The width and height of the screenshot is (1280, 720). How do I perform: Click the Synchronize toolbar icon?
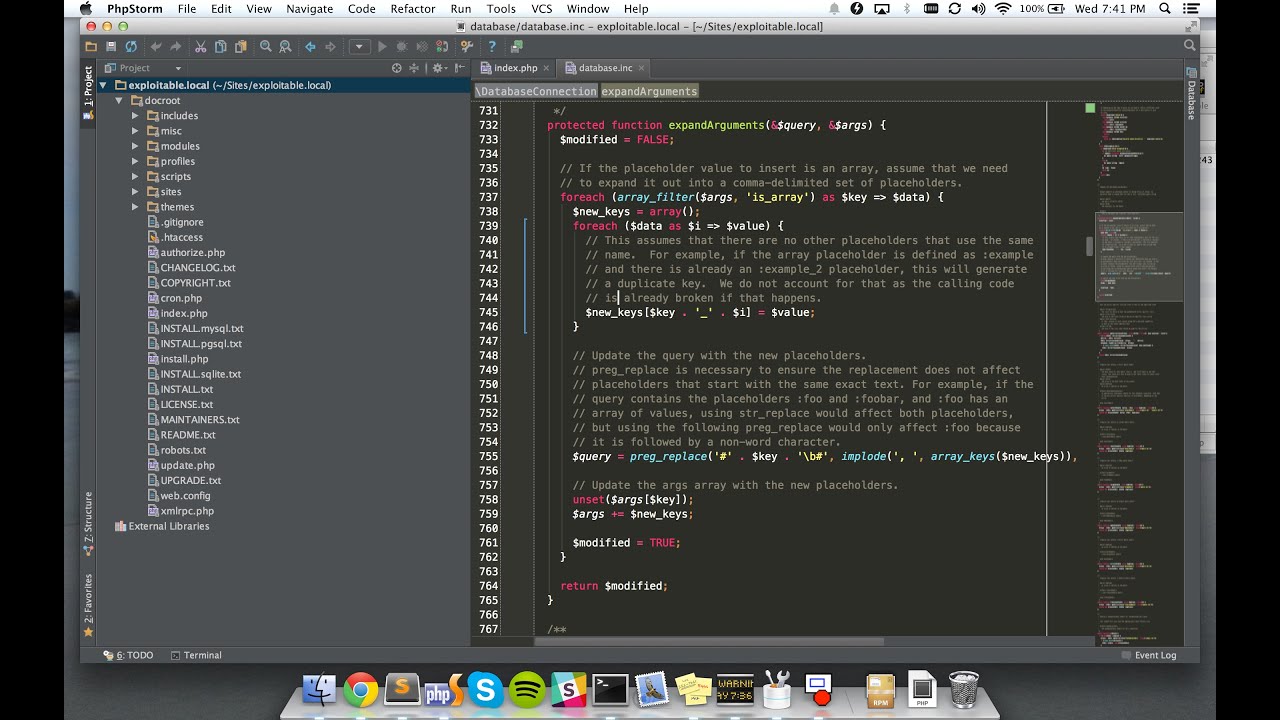[131, 47]
